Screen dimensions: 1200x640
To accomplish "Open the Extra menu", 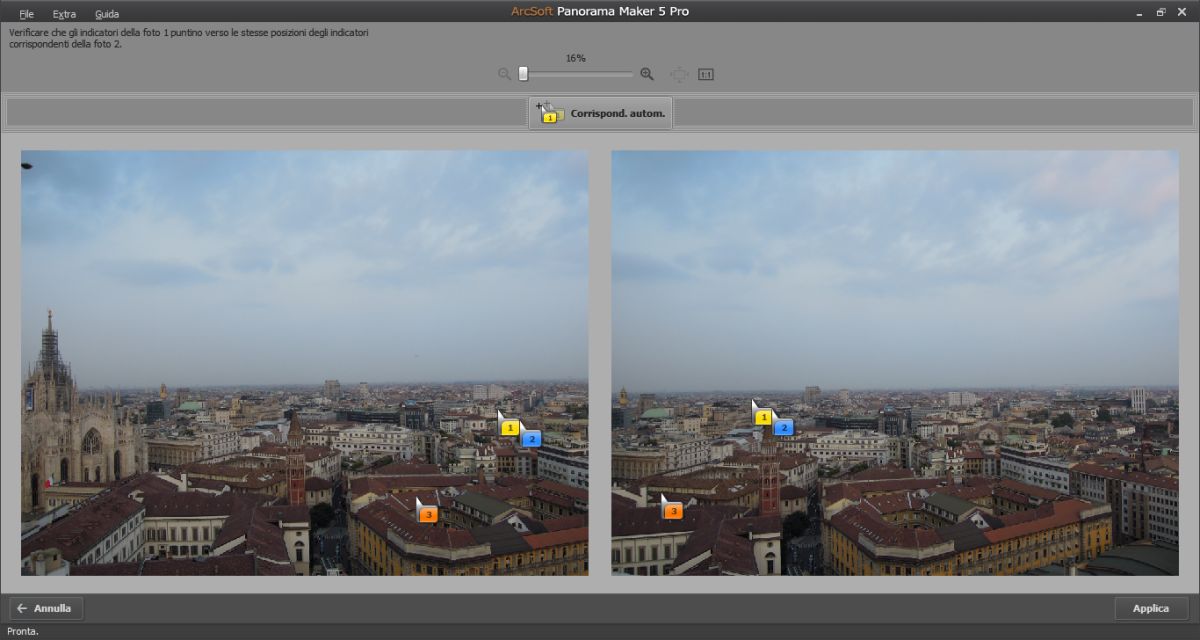I will 64,14.
